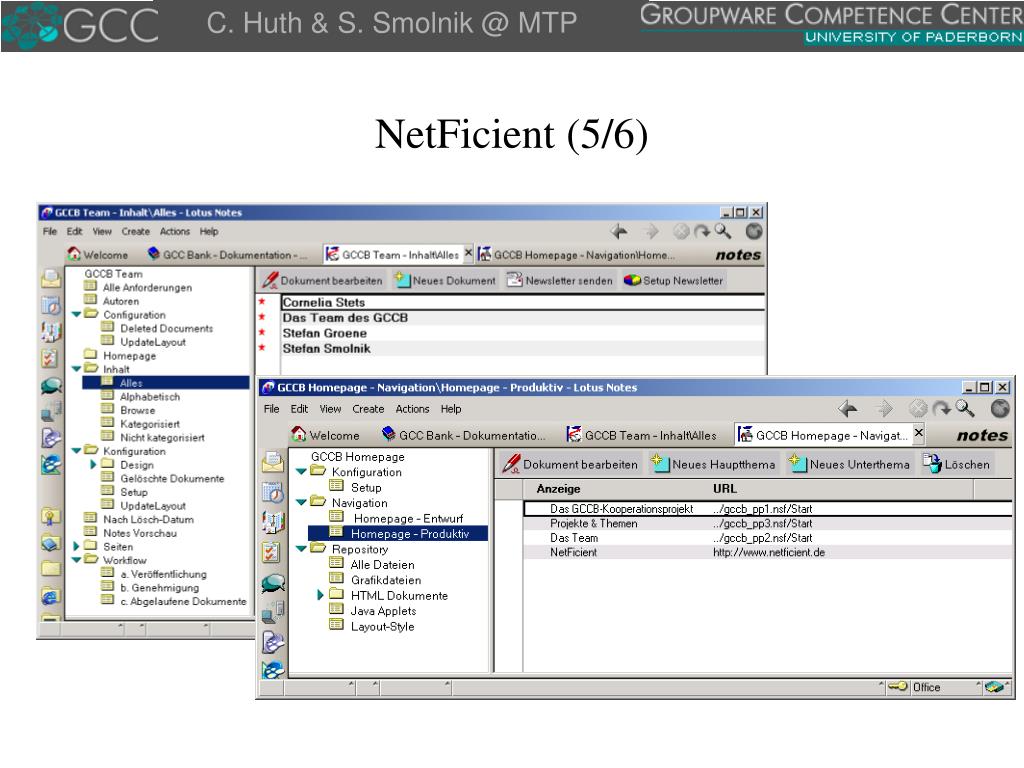The image size is (1024, 768).
Task: Open To Do checklist bookmark in Homepage window
Action: click(272, 552)
